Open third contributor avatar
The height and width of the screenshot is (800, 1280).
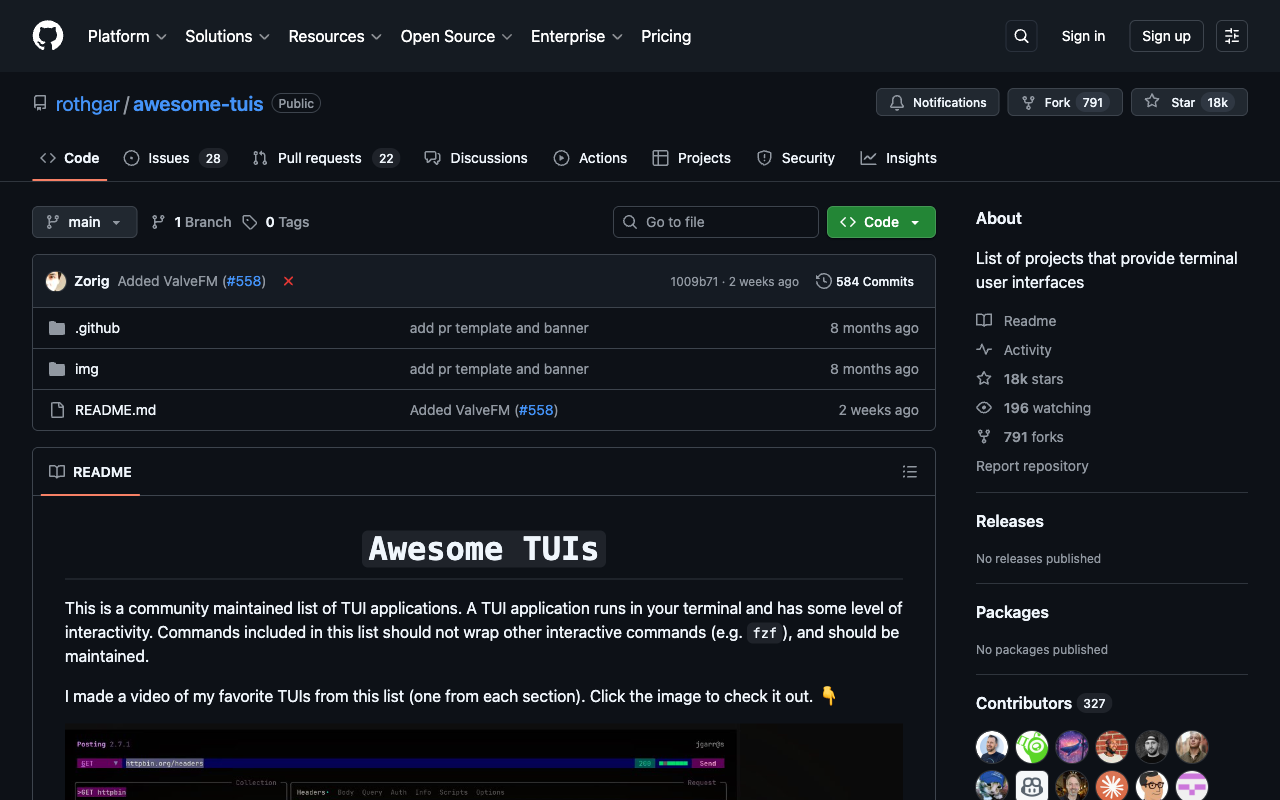pyautogui.click(x=1072, y=747)
